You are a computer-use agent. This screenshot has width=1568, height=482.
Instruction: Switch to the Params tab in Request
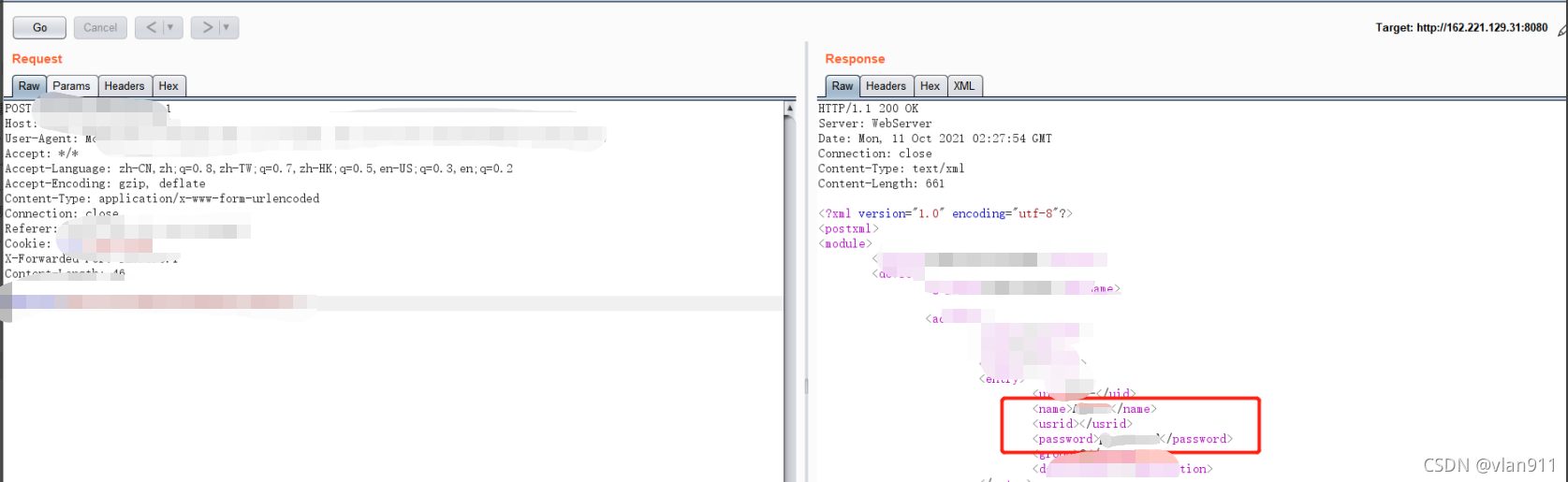click(71, 86)
